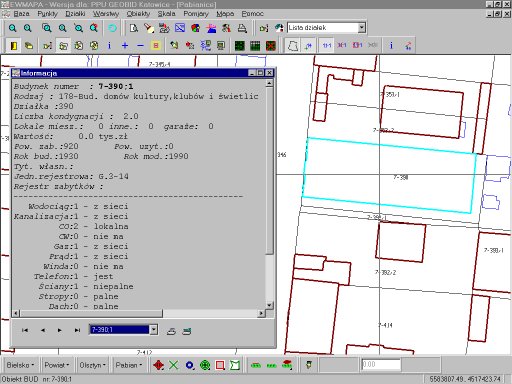Click the printer icon in the top toolbar
512x384 pixels.
(x=242, y=28)
